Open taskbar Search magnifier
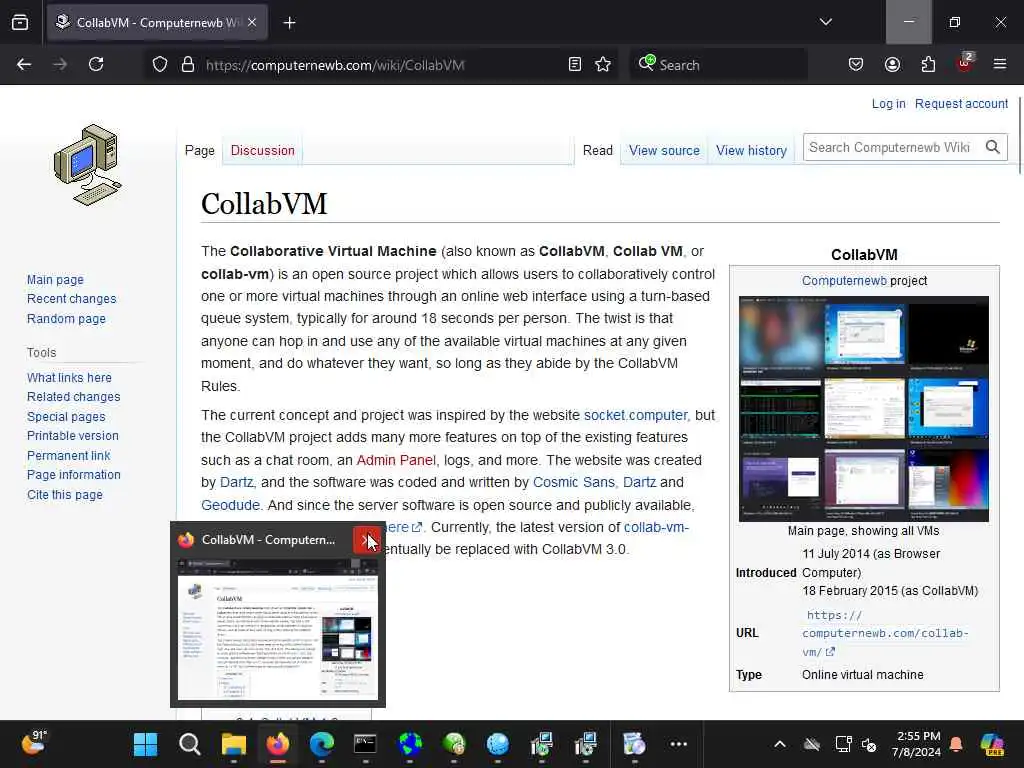Viewport: 1024px width, 768px height. [x=189, y=744]
